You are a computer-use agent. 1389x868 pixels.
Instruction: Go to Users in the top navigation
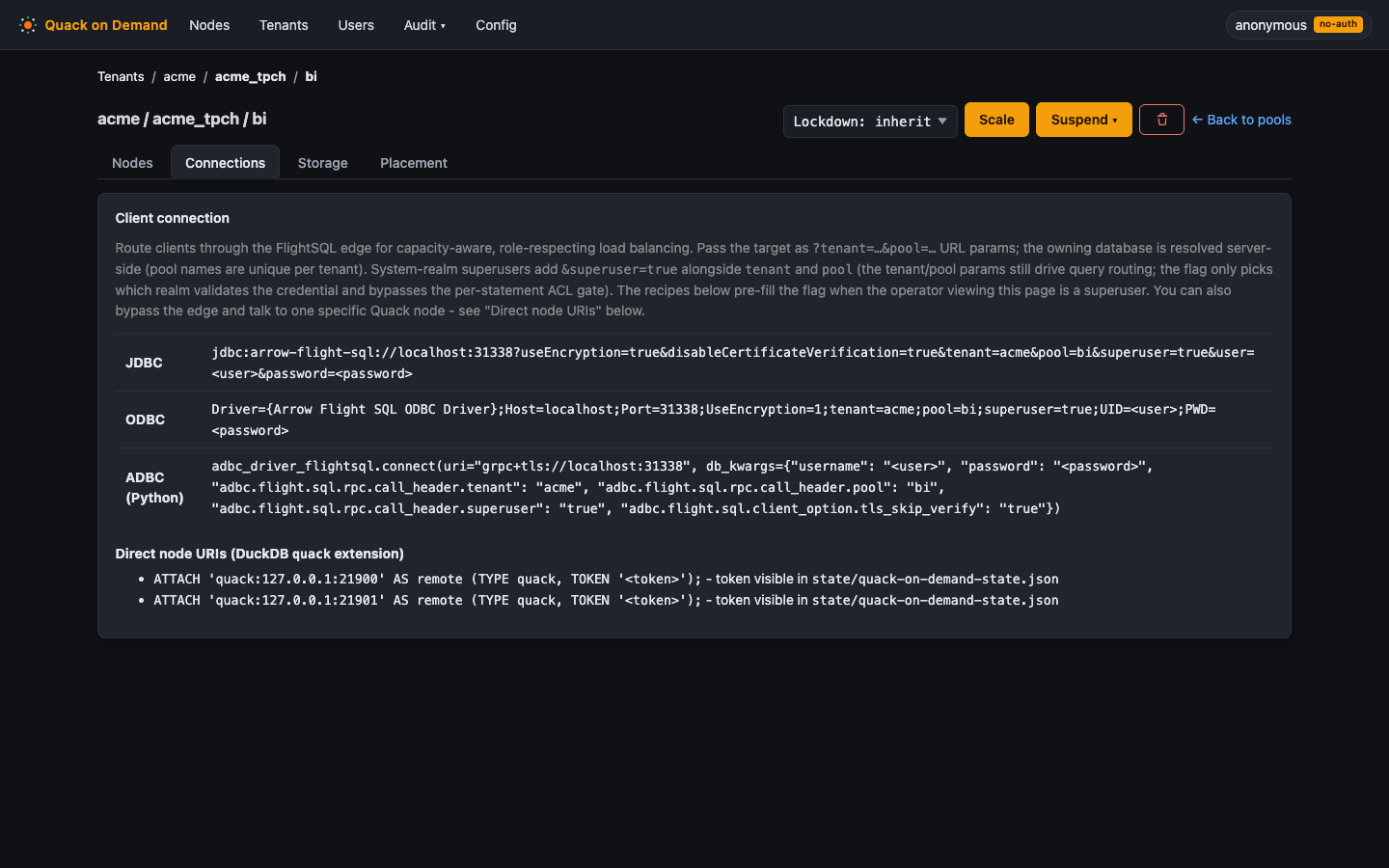(x=356, y=25)
